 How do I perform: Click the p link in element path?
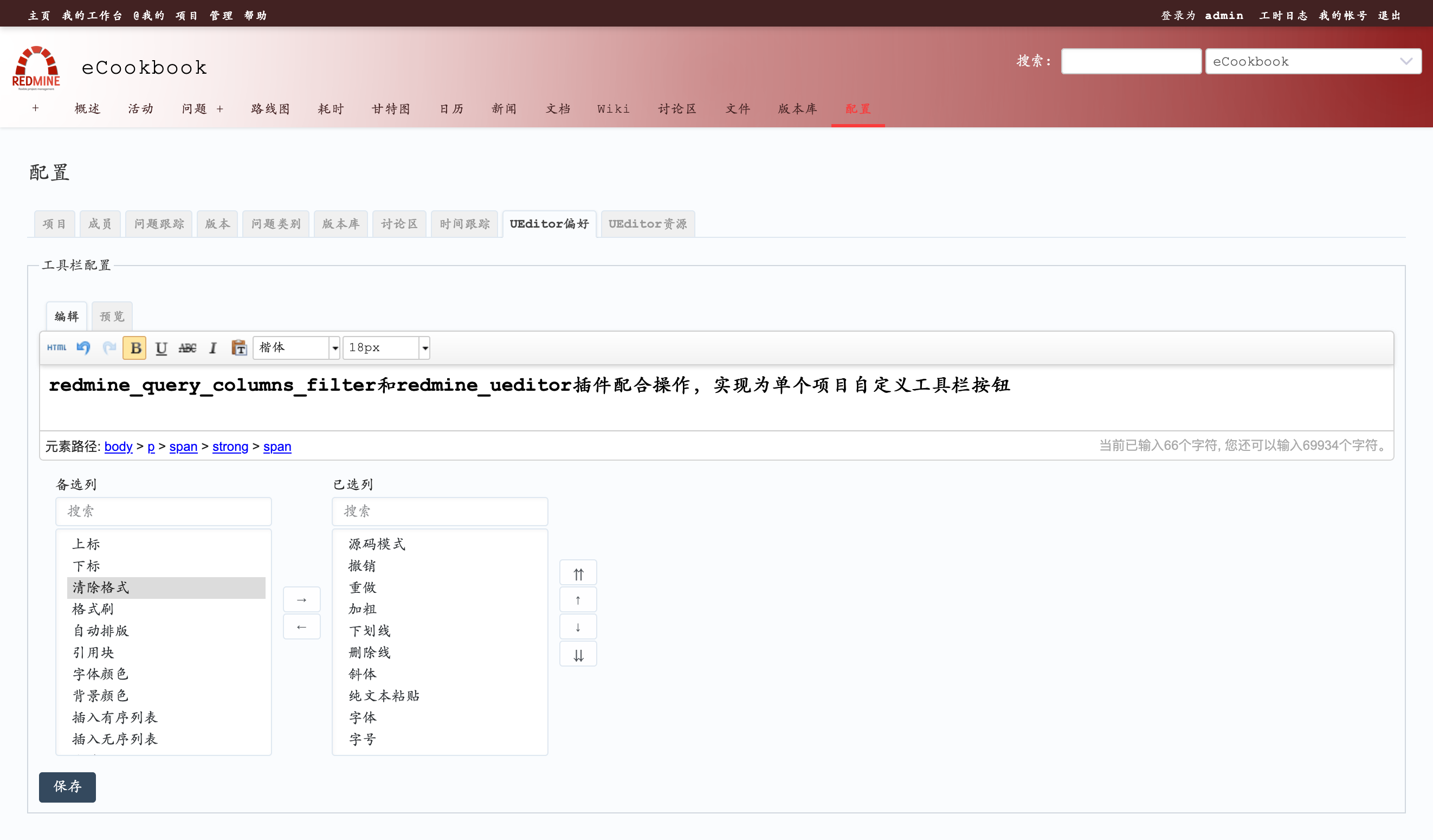(x=151, y=447)
